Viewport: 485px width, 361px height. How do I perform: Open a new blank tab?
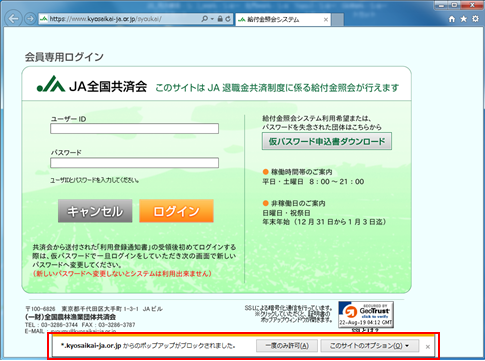pos(338,20)
